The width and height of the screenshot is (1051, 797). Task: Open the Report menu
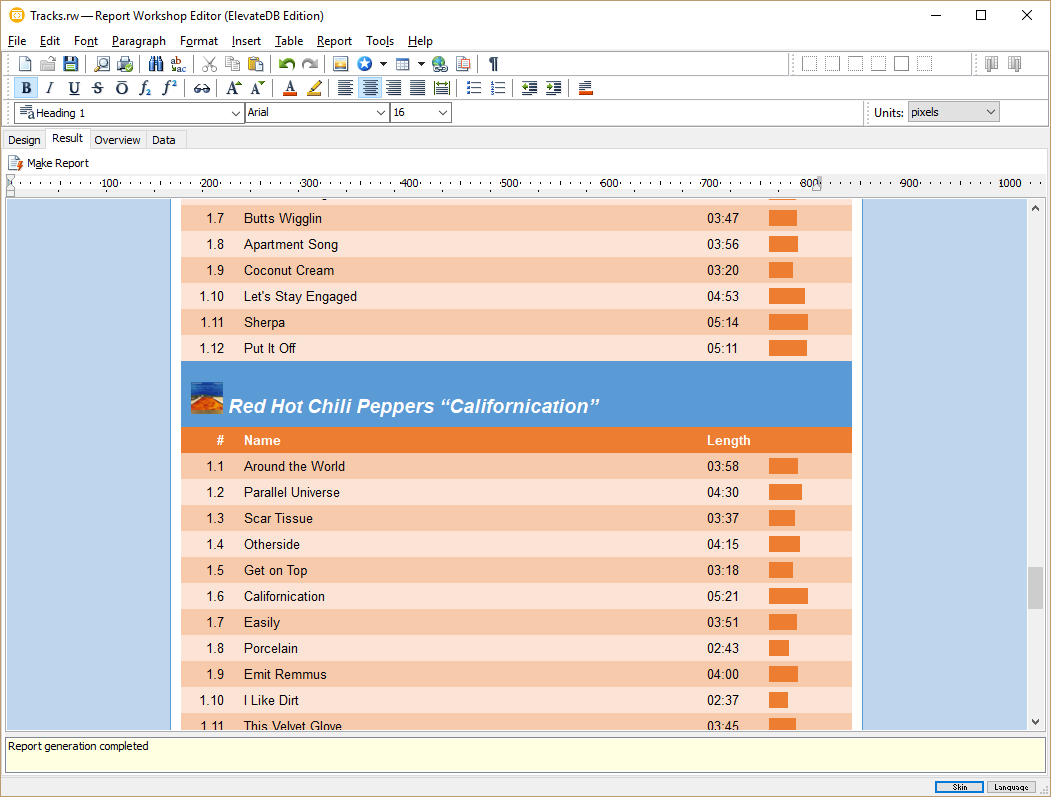(334, 41)
